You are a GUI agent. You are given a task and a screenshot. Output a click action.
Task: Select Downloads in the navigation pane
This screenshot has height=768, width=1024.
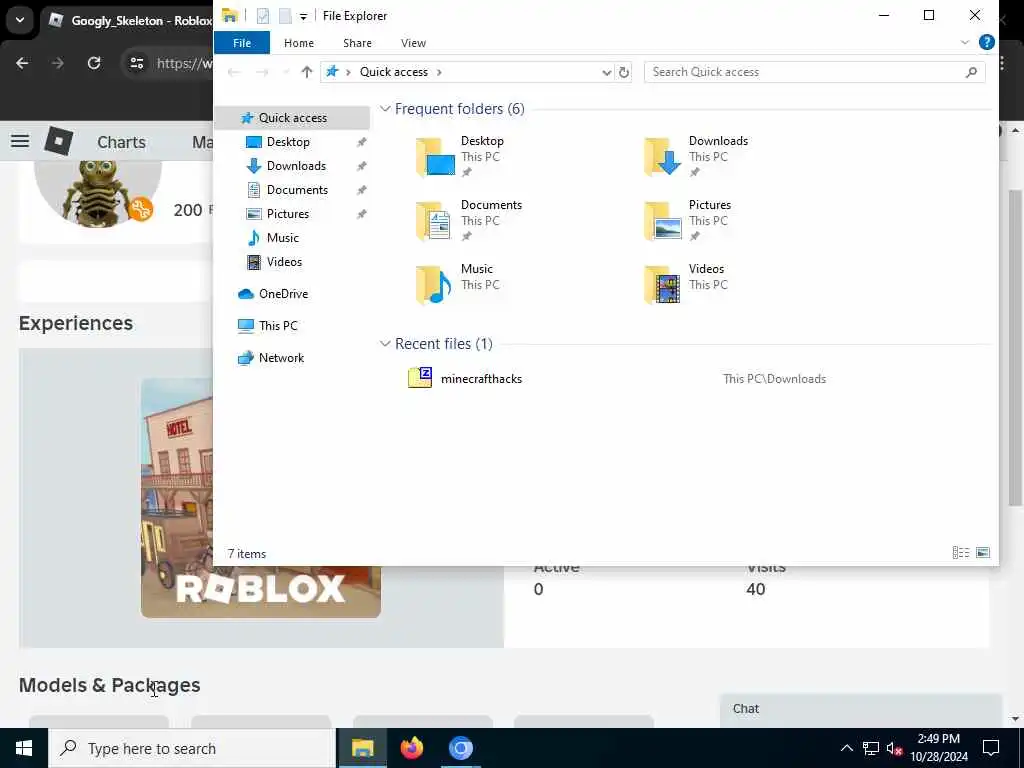coord(296,166)
